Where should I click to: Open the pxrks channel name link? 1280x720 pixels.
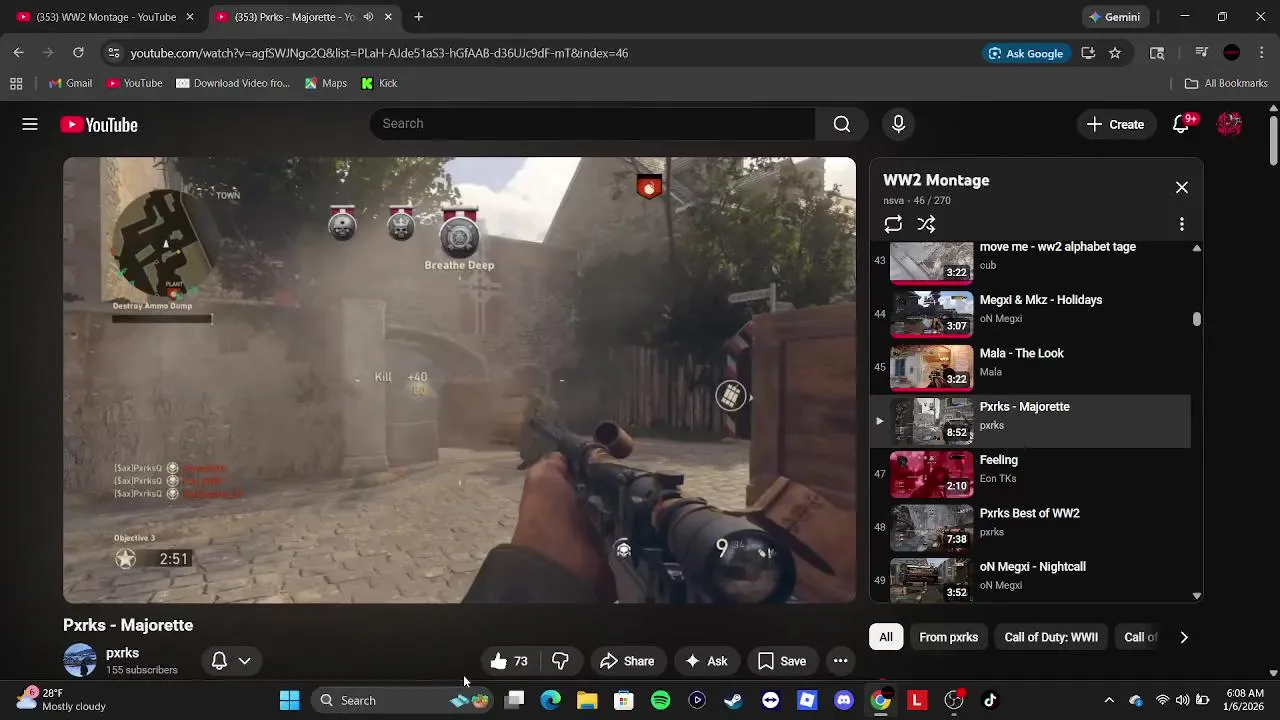(122, 653)
